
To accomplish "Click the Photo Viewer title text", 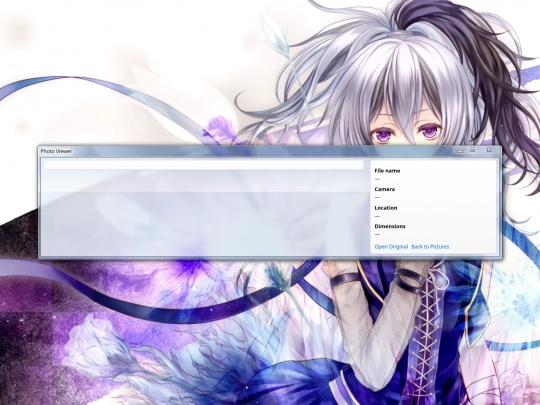I will [56, 151].
